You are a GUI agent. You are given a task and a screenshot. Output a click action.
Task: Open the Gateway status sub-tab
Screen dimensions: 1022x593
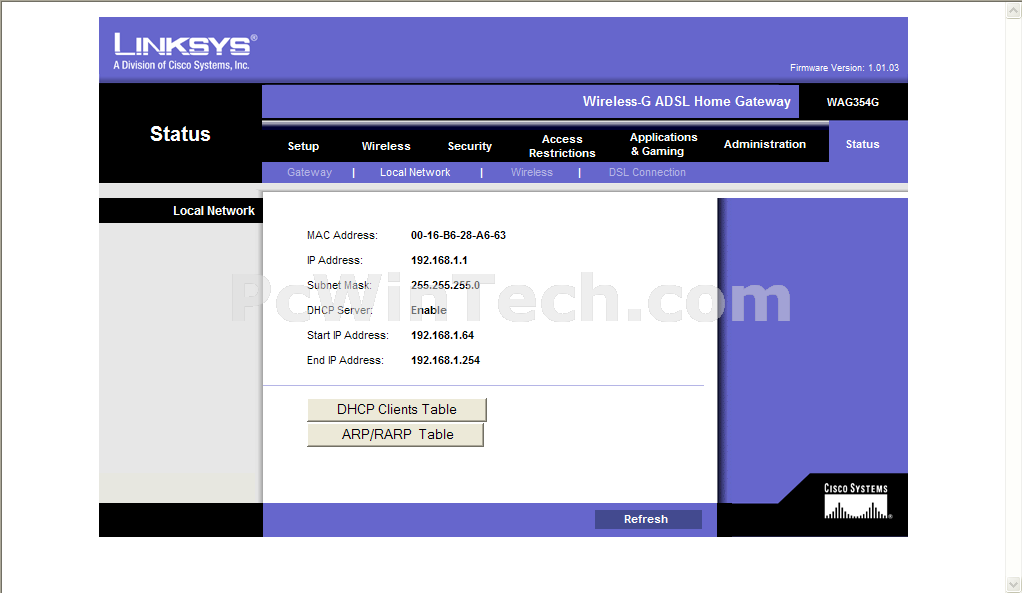click(309, 172)
